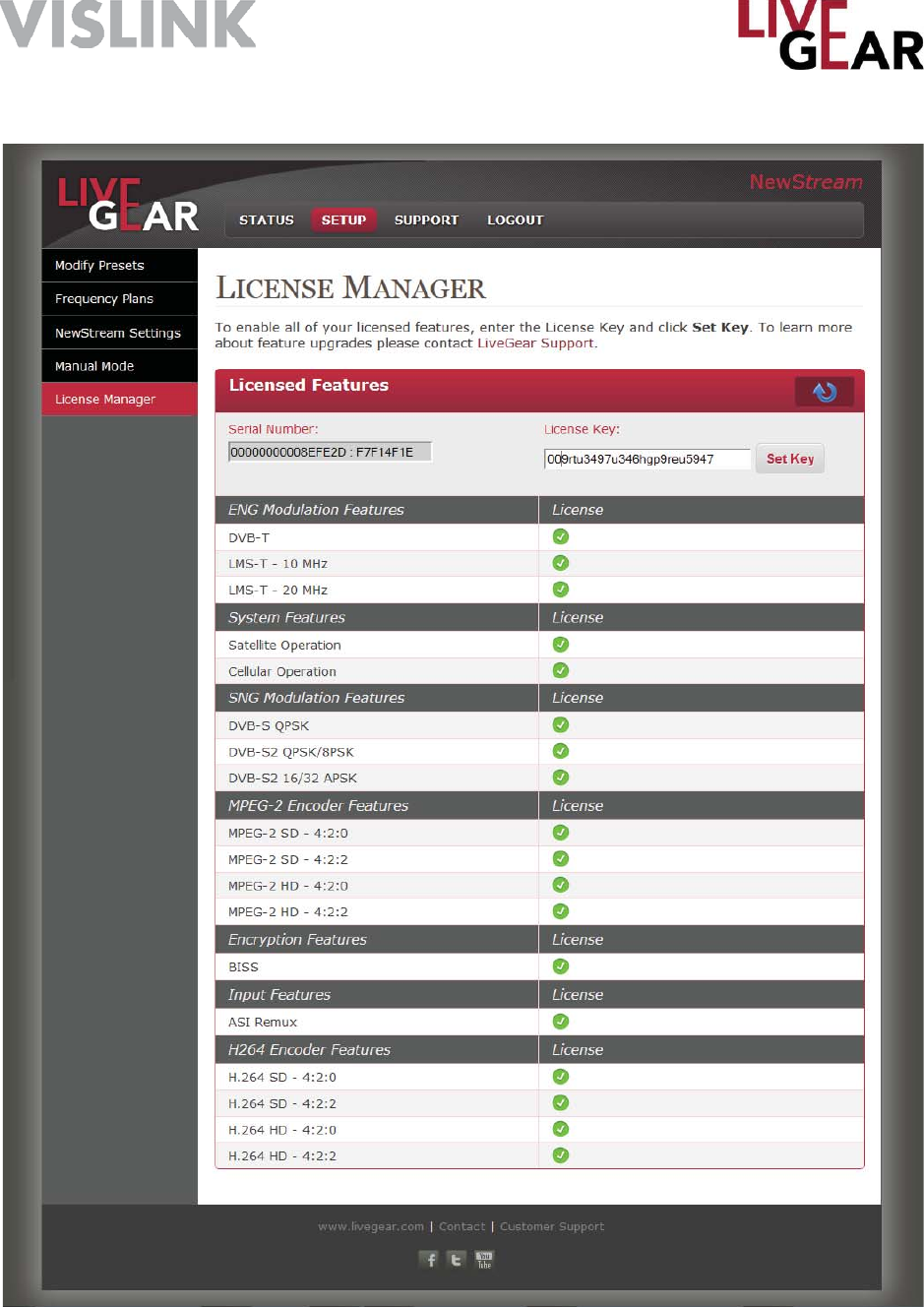Click H.264 HD - 4:2:2 license checkmark

(x=561, y=1155)
